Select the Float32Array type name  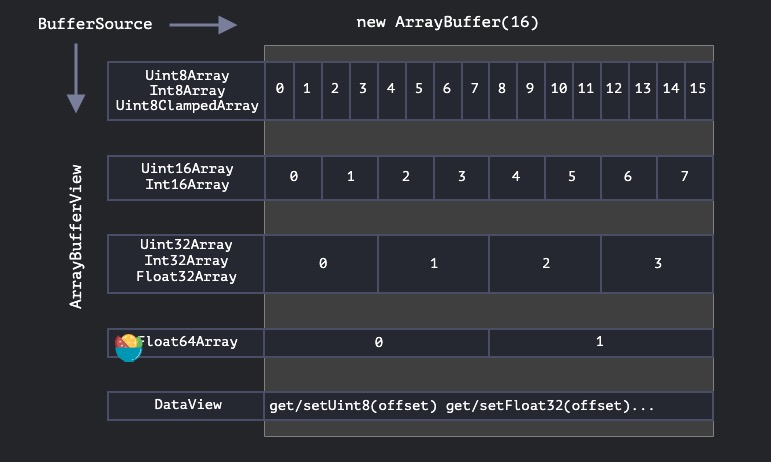click(x=186, y=277)
